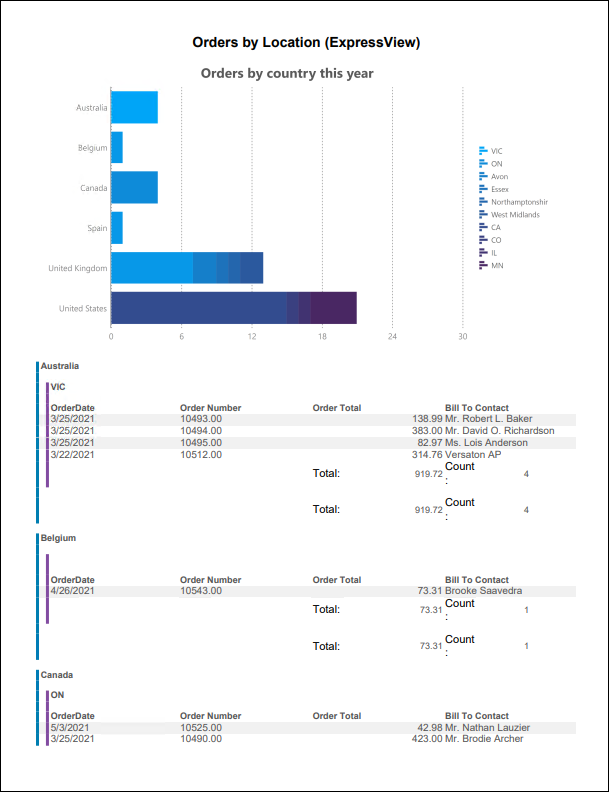The width and height of the screenshot is (609, 792).
Task: Click contact Versaton AP
Action: 473,455
